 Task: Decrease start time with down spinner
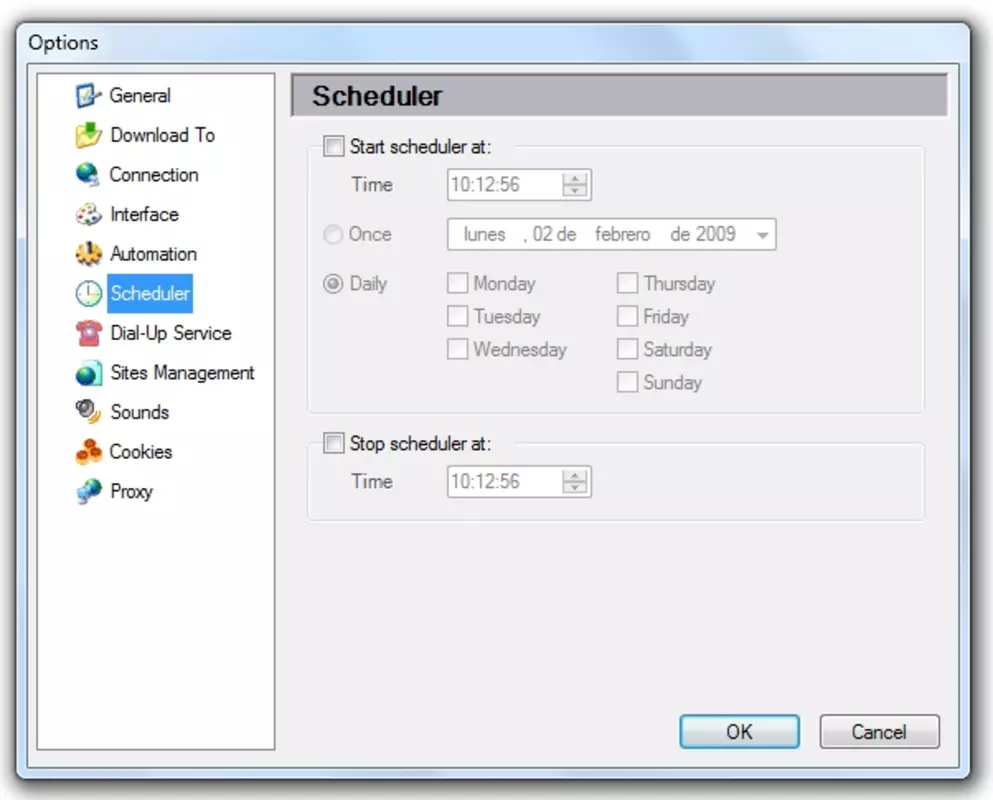(574, 191)
